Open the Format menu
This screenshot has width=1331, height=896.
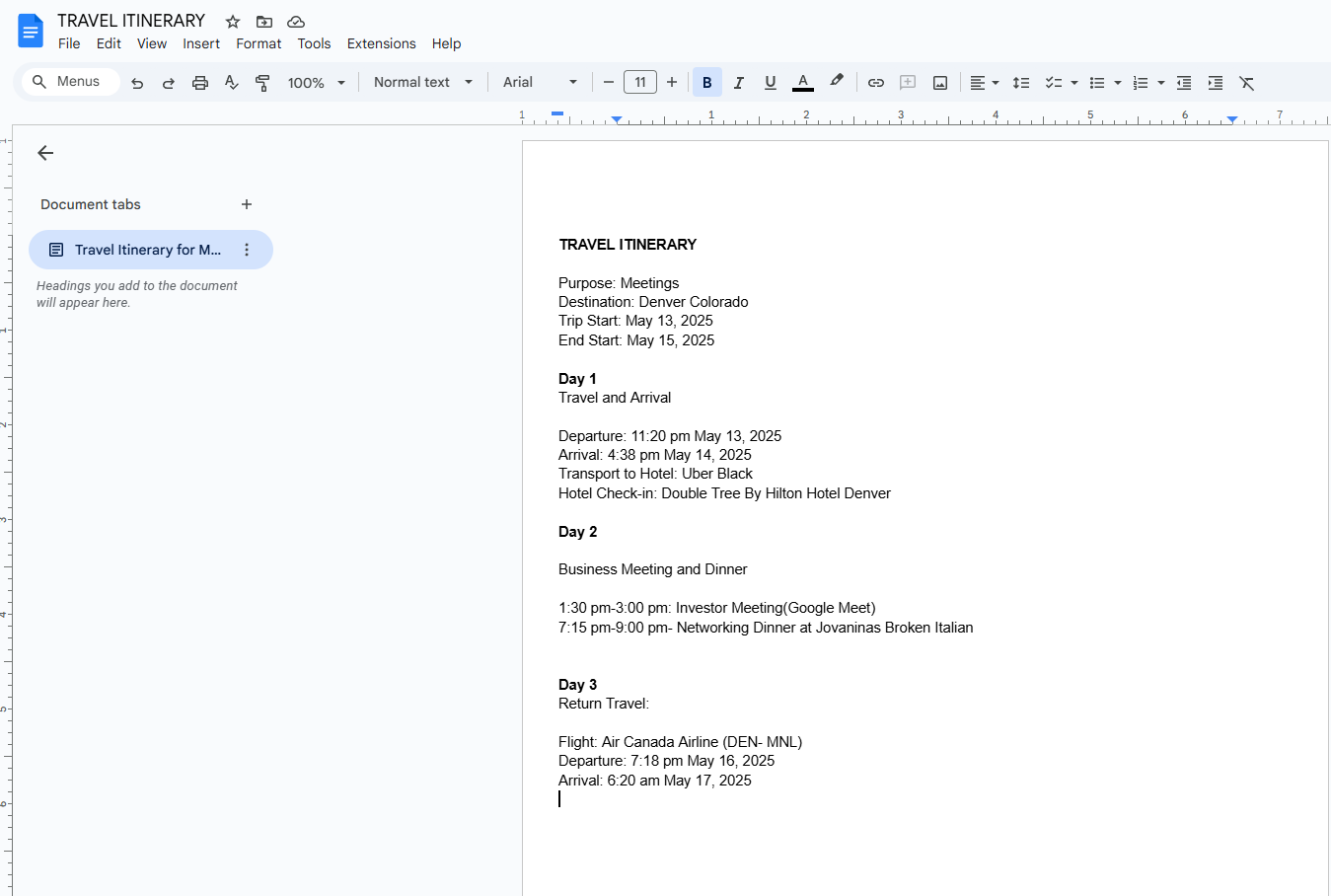(x=259, y=43)
